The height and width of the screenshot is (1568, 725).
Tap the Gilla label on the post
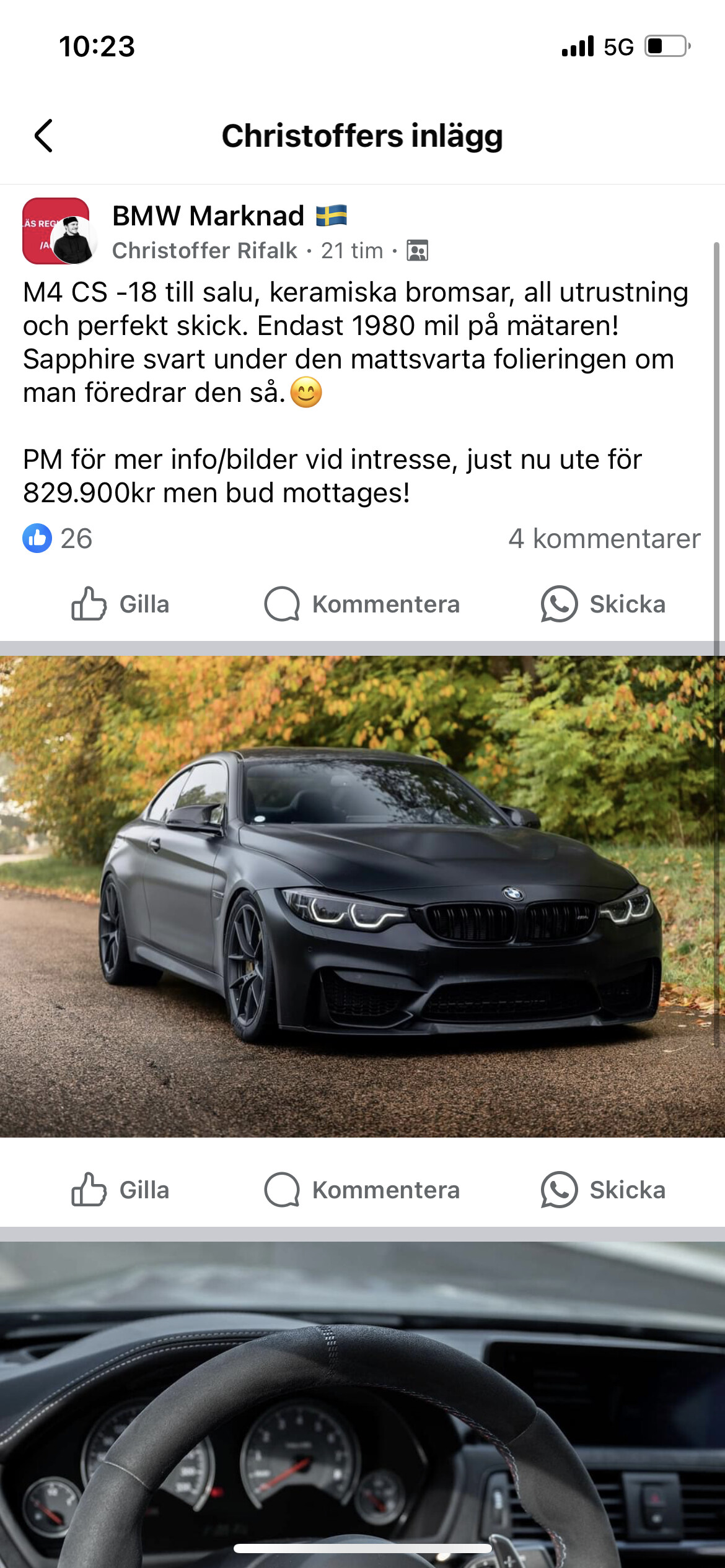coord(144,604)
